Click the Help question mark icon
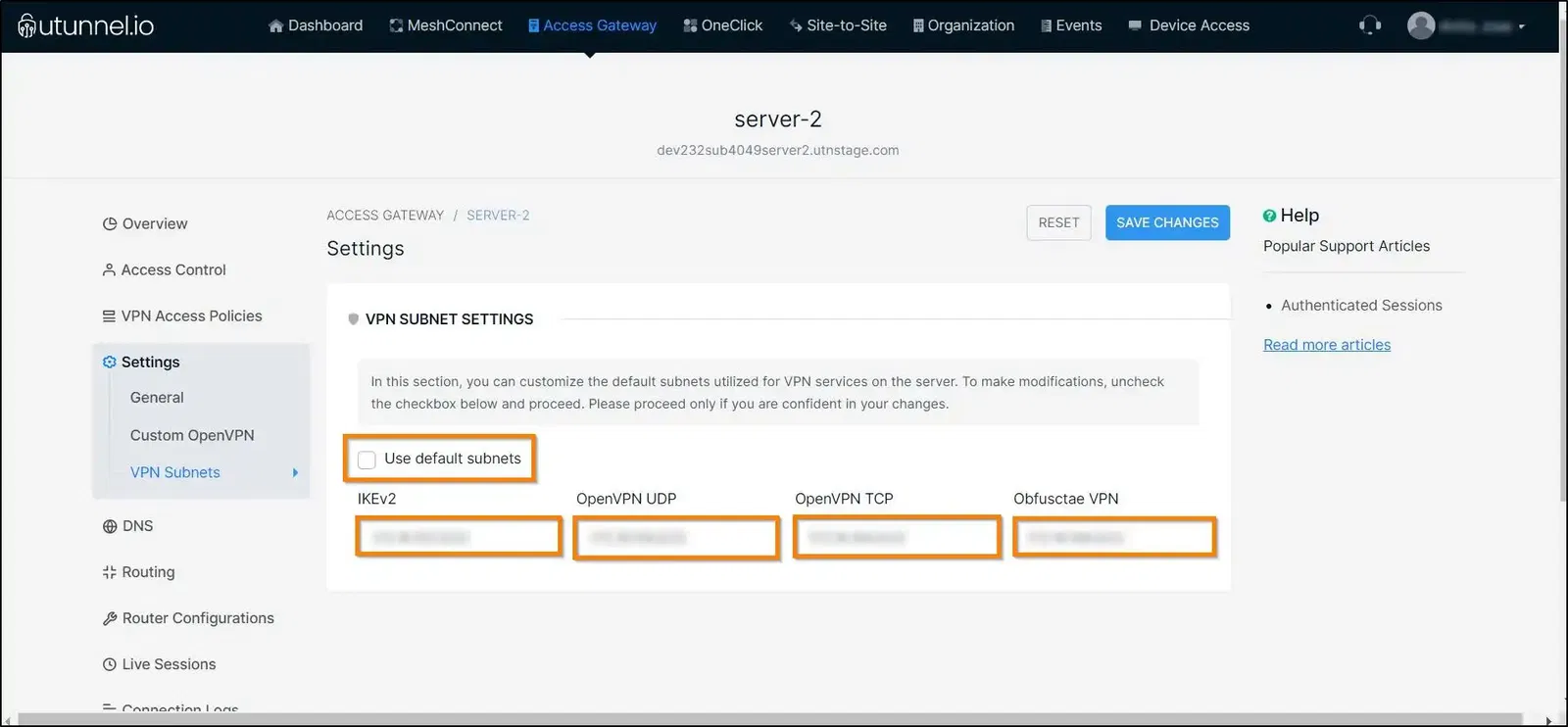 tap(1269, 216)
